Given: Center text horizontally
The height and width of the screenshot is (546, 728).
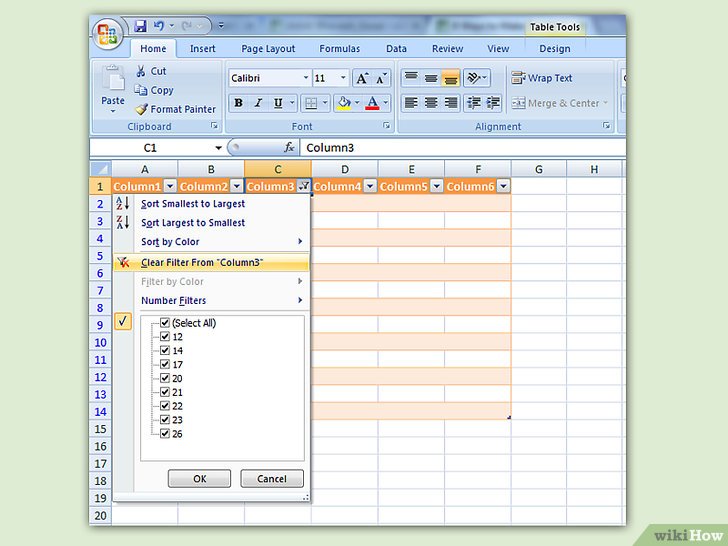Looking at the screenshot, I should pyautogui.click(x=431, y=103).
